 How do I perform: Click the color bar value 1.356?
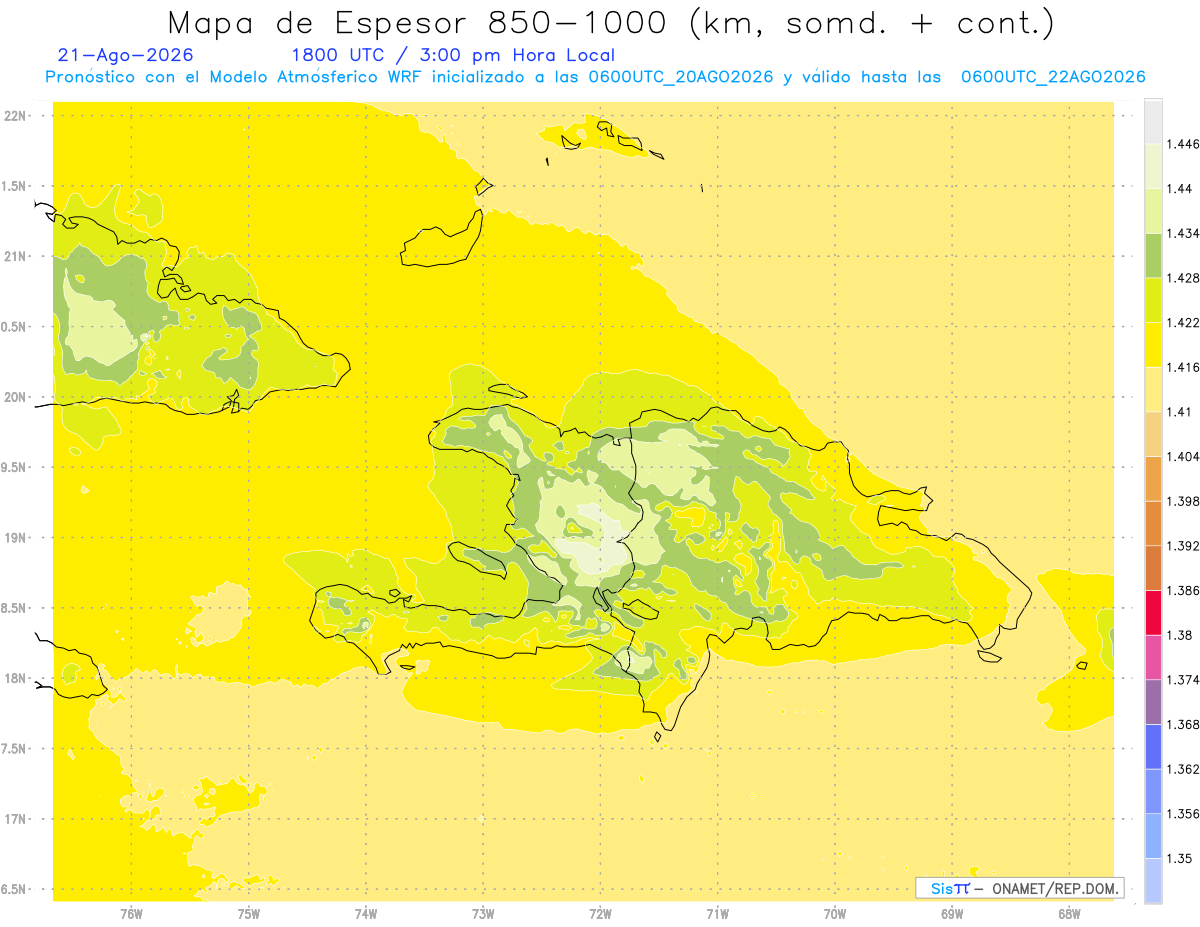[x=1183, y=814]
